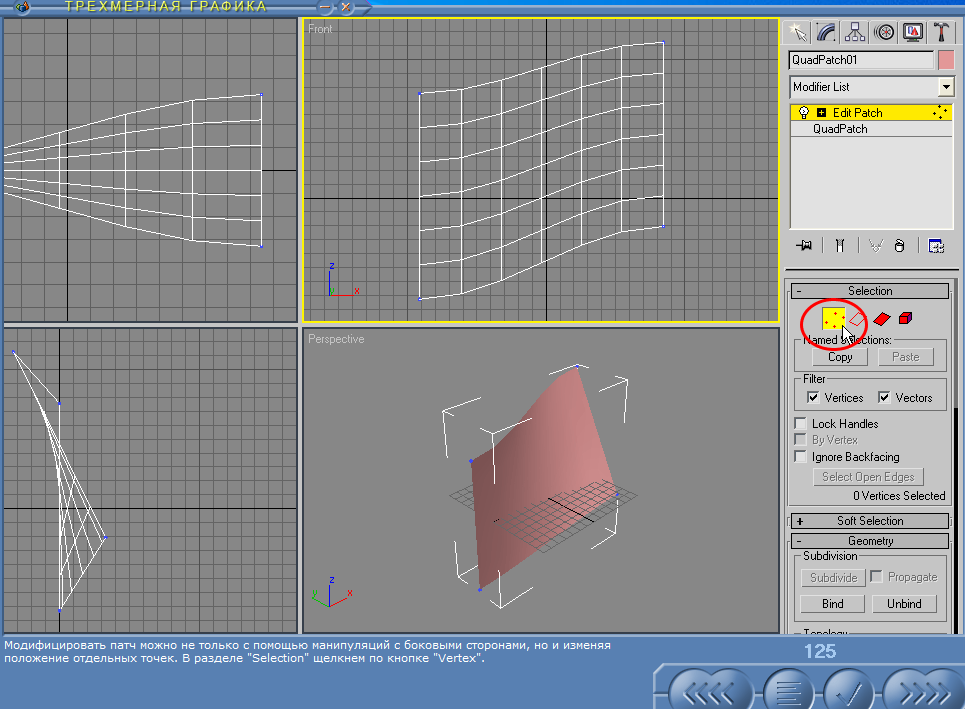Click the Unbind button
The image size is (965, 709).
(x=904, y=604)
